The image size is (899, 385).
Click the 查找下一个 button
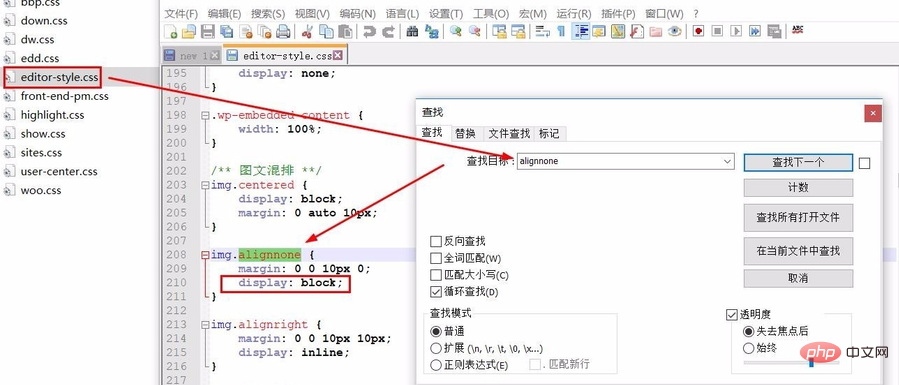[x=798, y=162]
